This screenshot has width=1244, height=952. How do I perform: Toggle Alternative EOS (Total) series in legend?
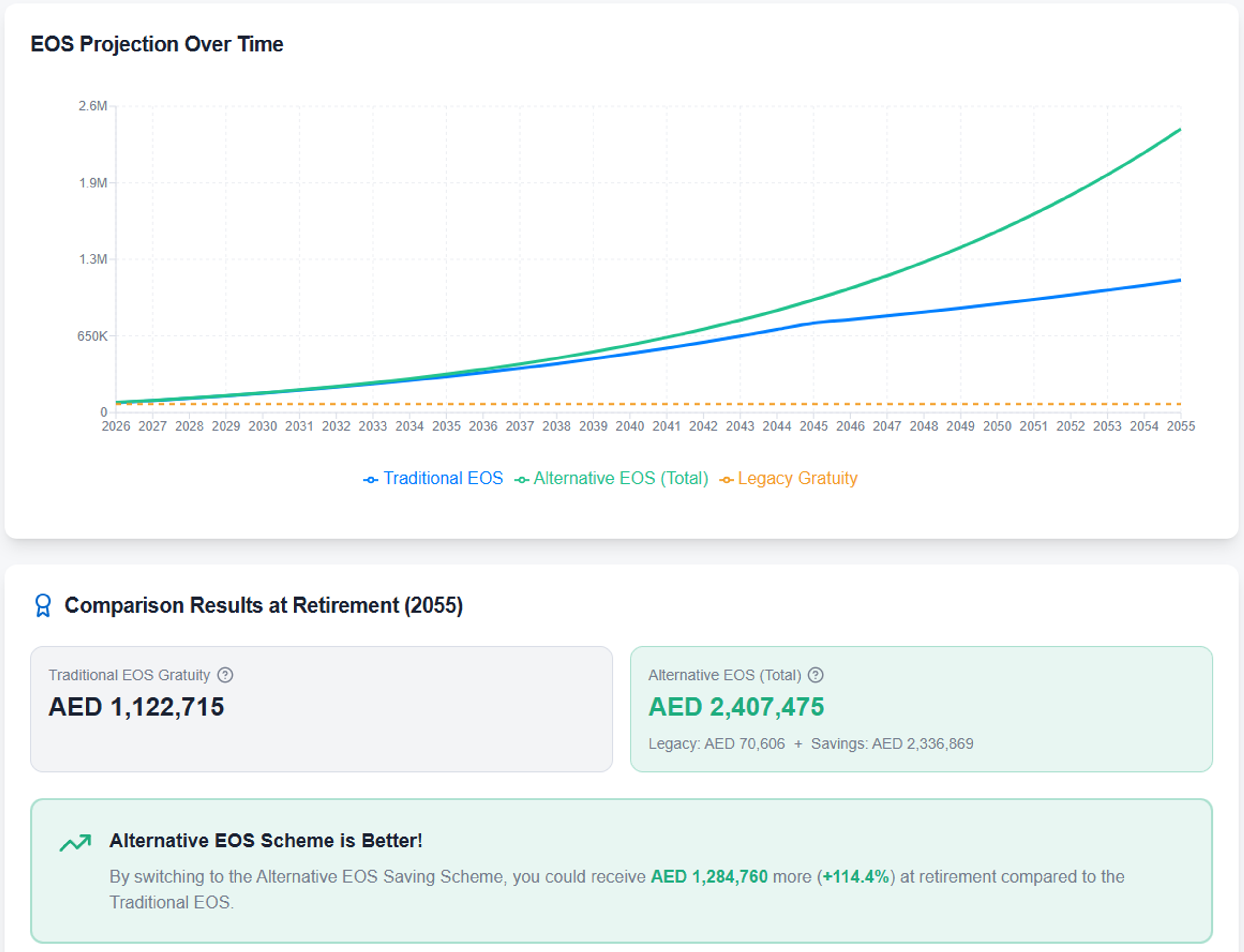pos(620,478)
